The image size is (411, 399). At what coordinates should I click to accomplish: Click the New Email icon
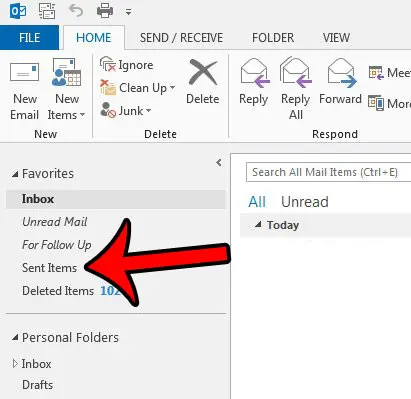pyautogui.click(x=24, y=72)
